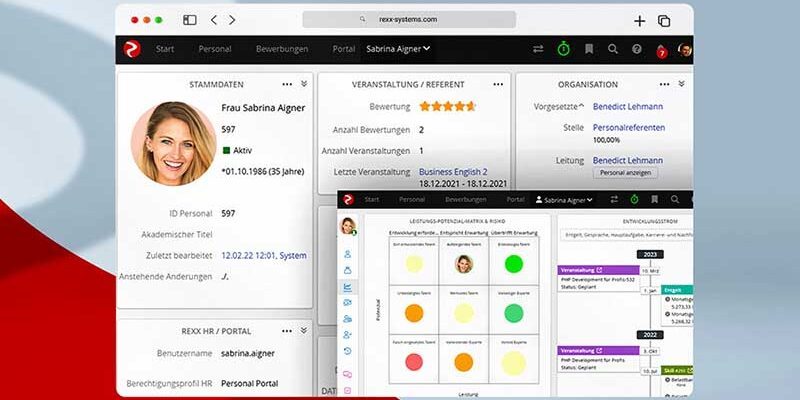Select the group of people icon in overlay sidebar
800x400 pixels.
point(347,319)
